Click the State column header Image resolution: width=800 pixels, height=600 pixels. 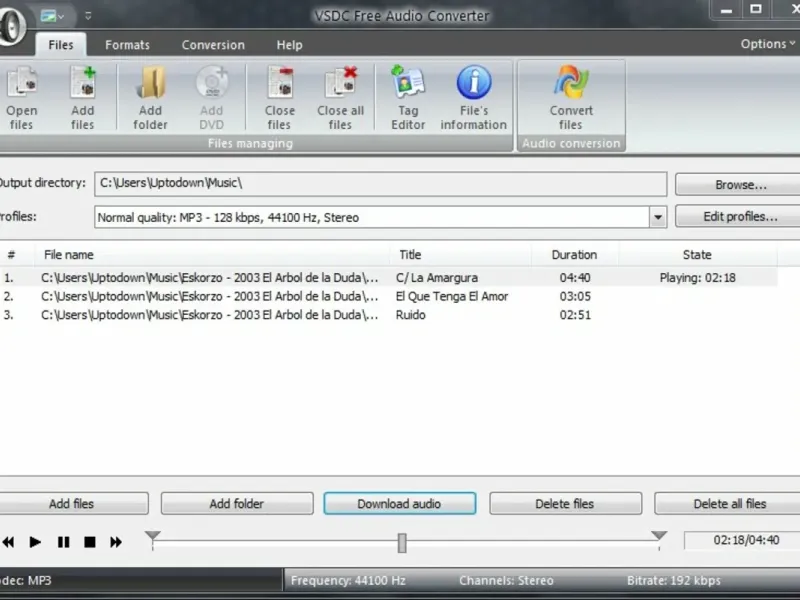pyautogui.click(x=697, y=255)
